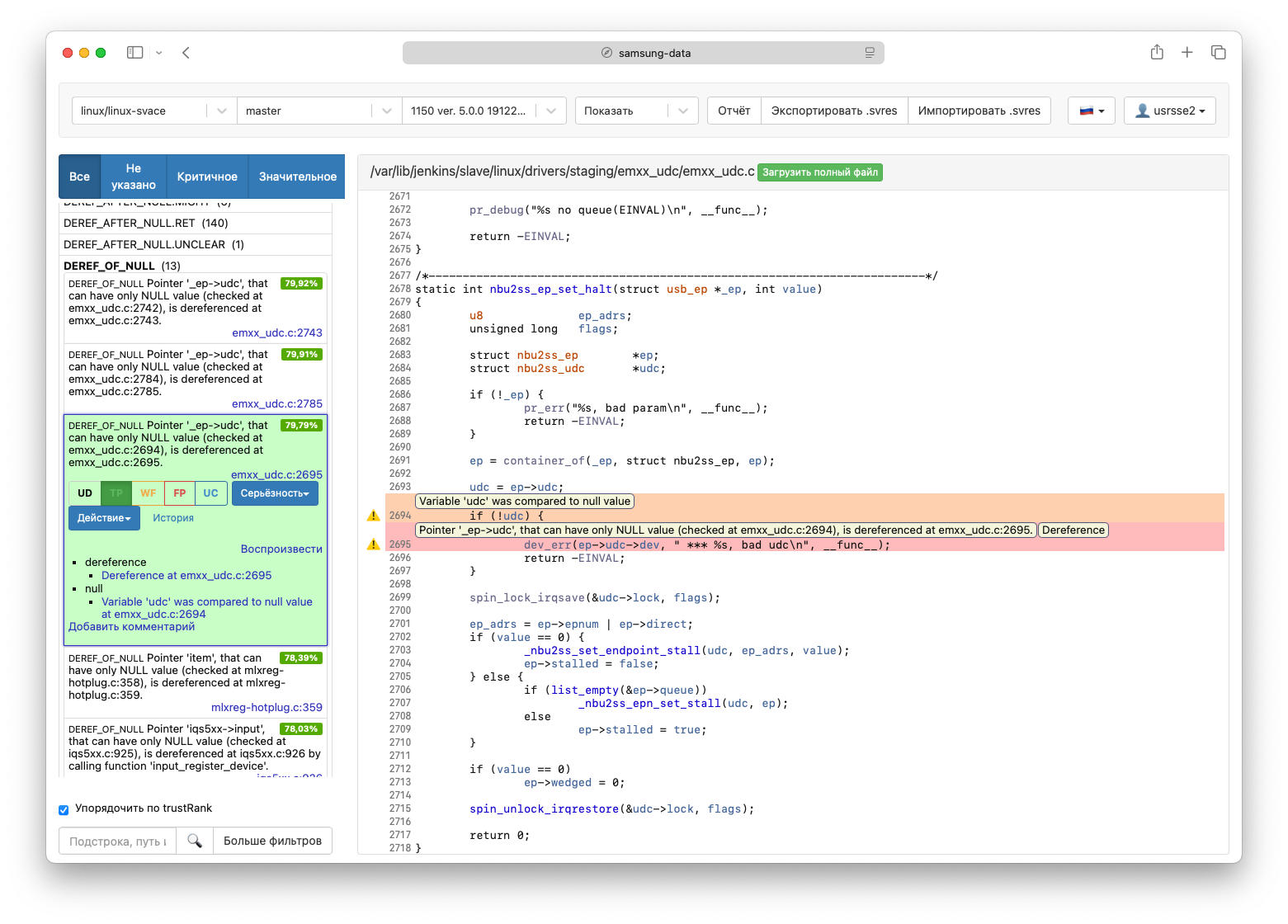The image size is (1288, 924).
Task: Select the 'Значительное' tab
Action: pos(297,177)
